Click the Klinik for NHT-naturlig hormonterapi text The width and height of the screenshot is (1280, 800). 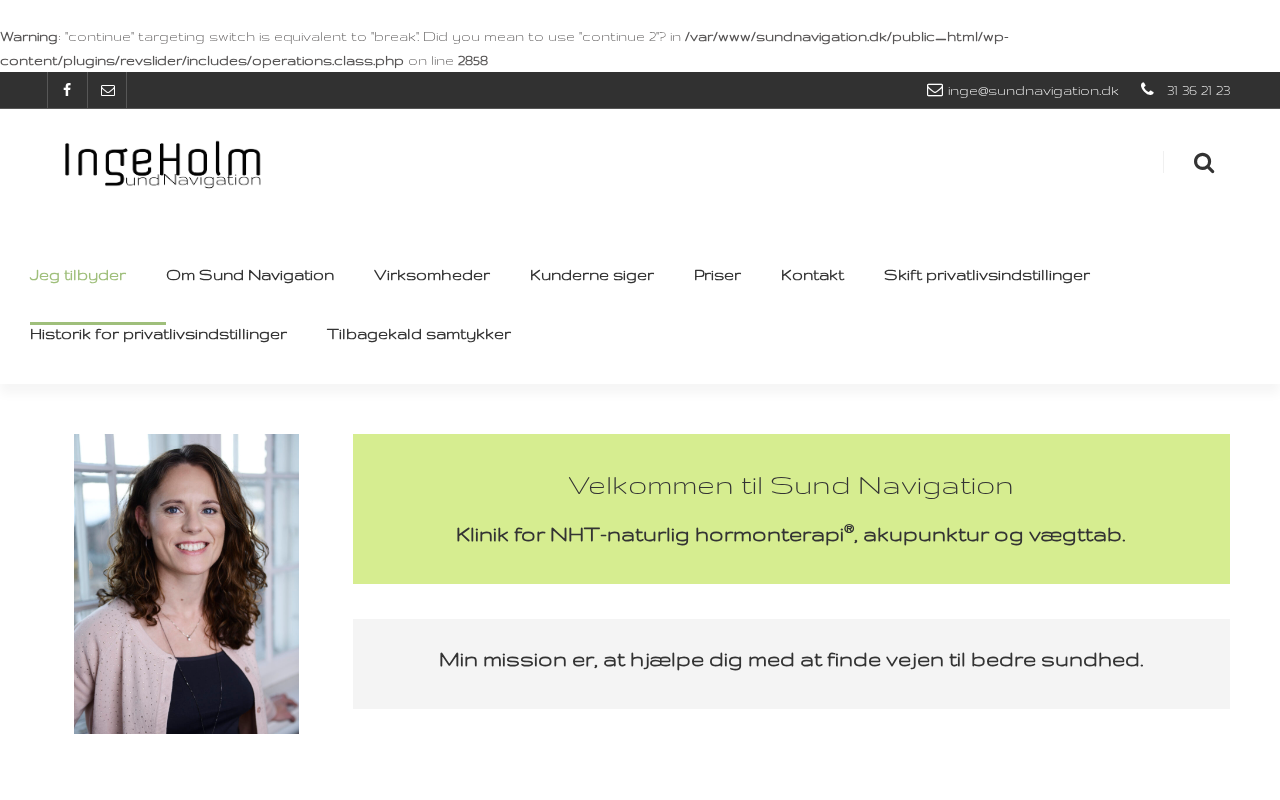pos(791,535)
